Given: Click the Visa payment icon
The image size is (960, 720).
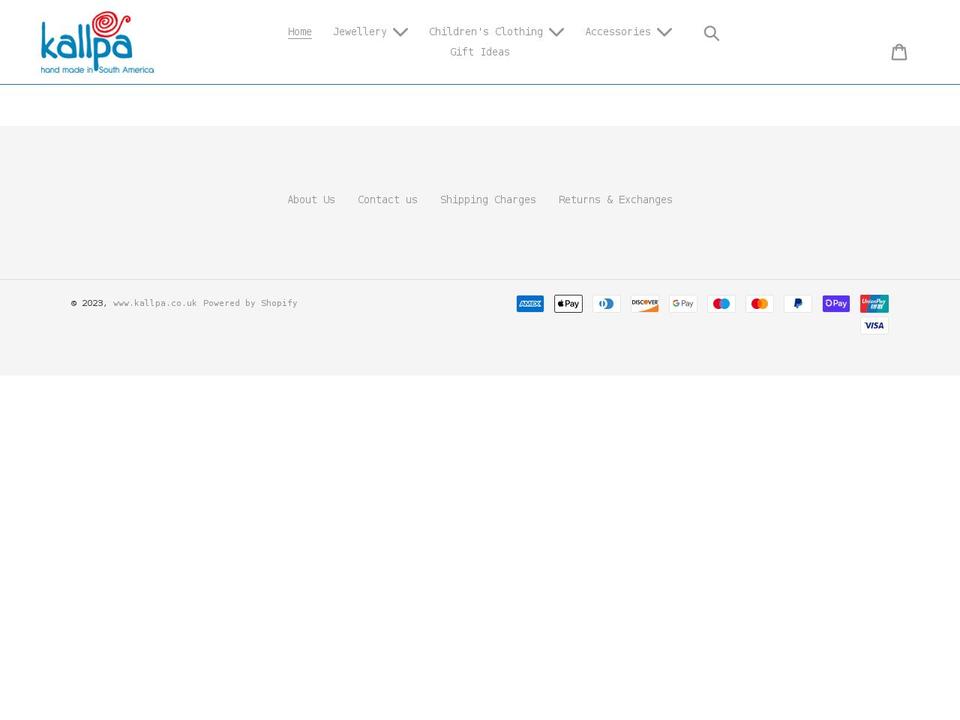Looking at the screenshot, I should 874,325.
